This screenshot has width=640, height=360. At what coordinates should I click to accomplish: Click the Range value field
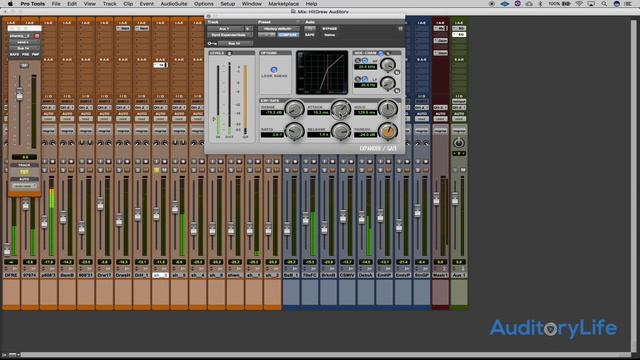272,112
